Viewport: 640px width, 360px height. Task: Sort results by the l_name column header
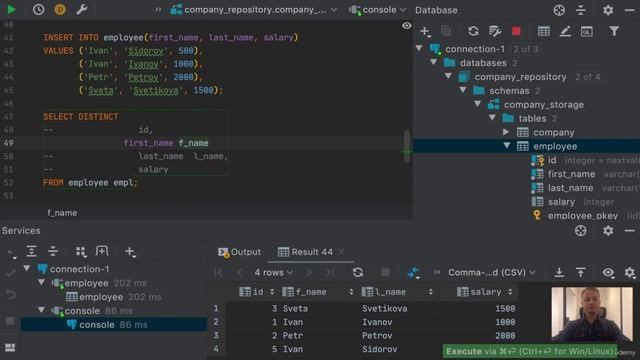(397, 292)
